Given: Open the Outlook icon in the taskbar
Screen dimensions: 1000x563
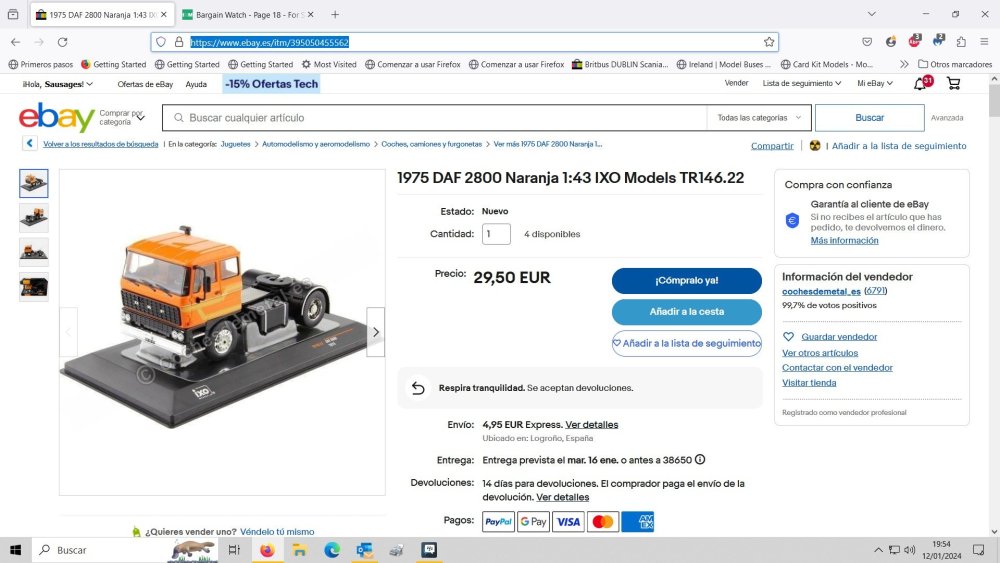Looking at the screenshot, I should pos(364,550).
